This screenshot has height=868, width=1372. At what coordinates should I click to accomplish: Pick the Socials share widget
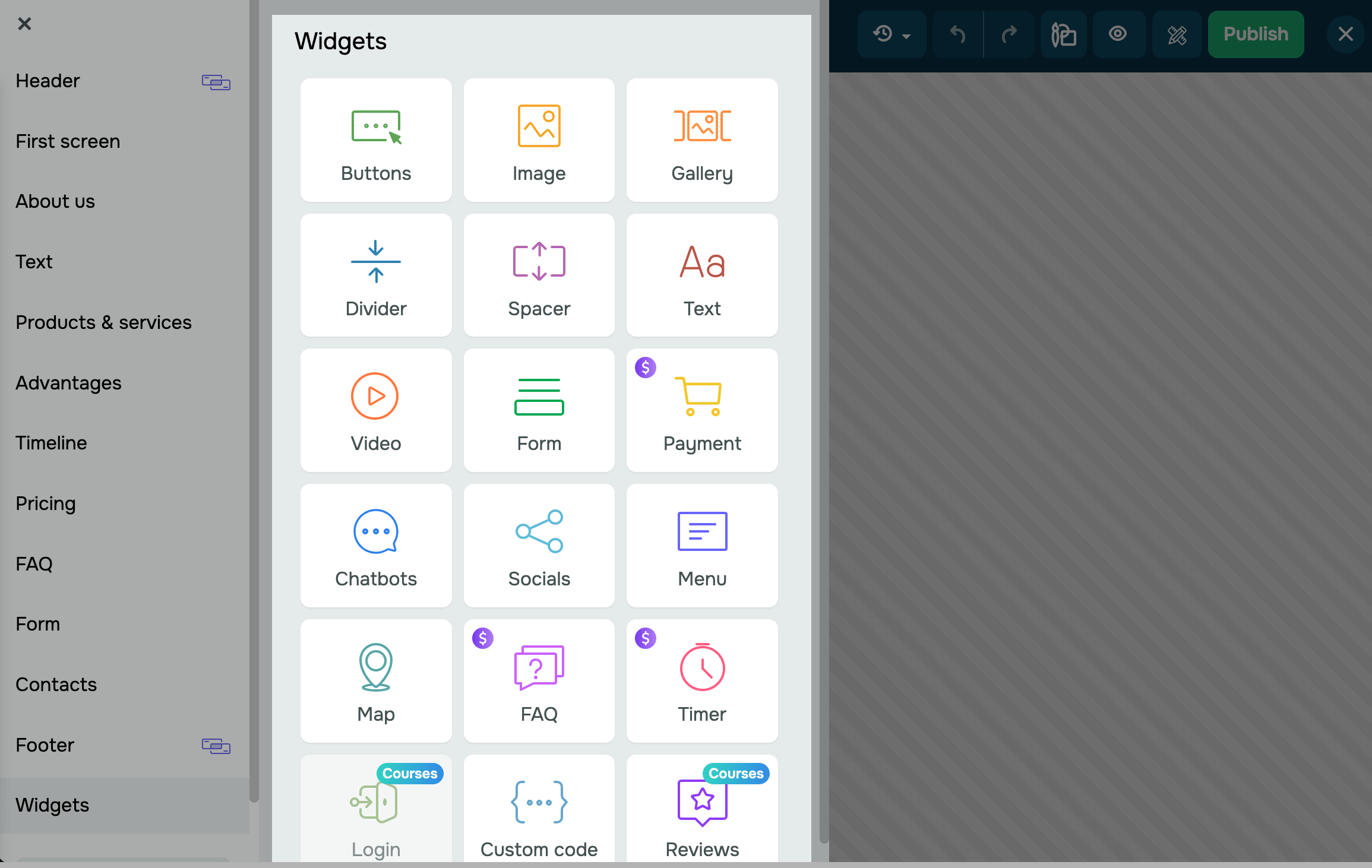(x=539, y=546)
